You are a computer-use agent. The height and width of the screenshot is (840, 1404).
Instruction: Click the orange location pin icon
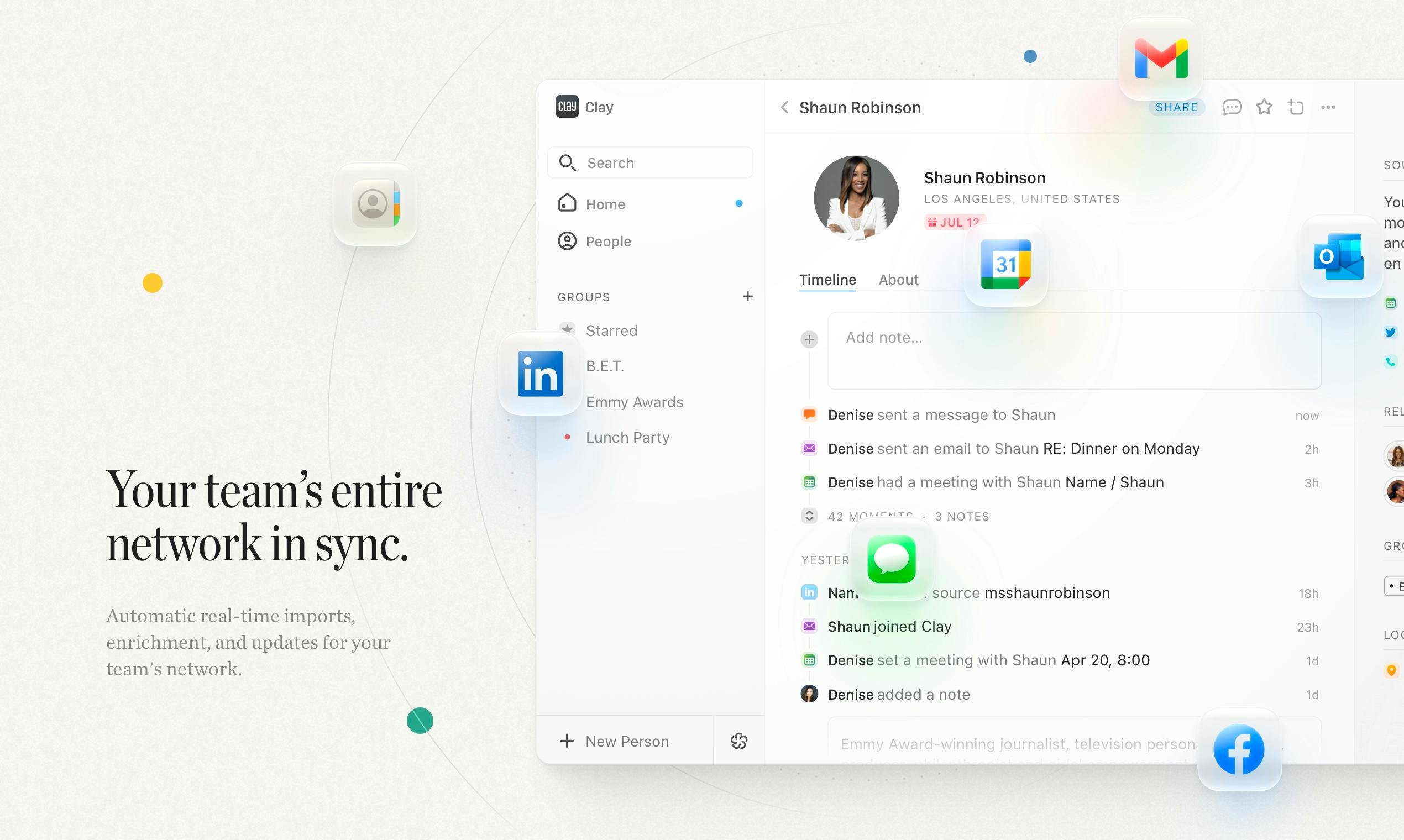point(1391,671)
